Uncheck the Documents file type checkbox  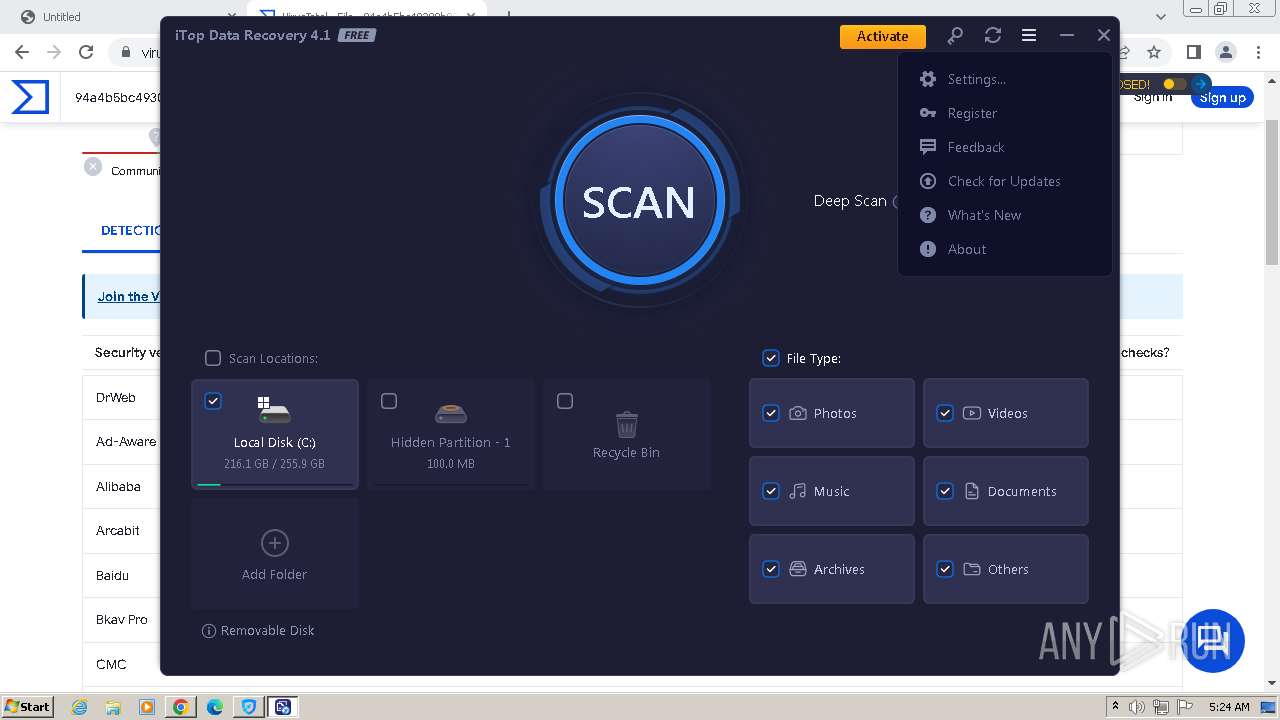[x=945, y=491]
